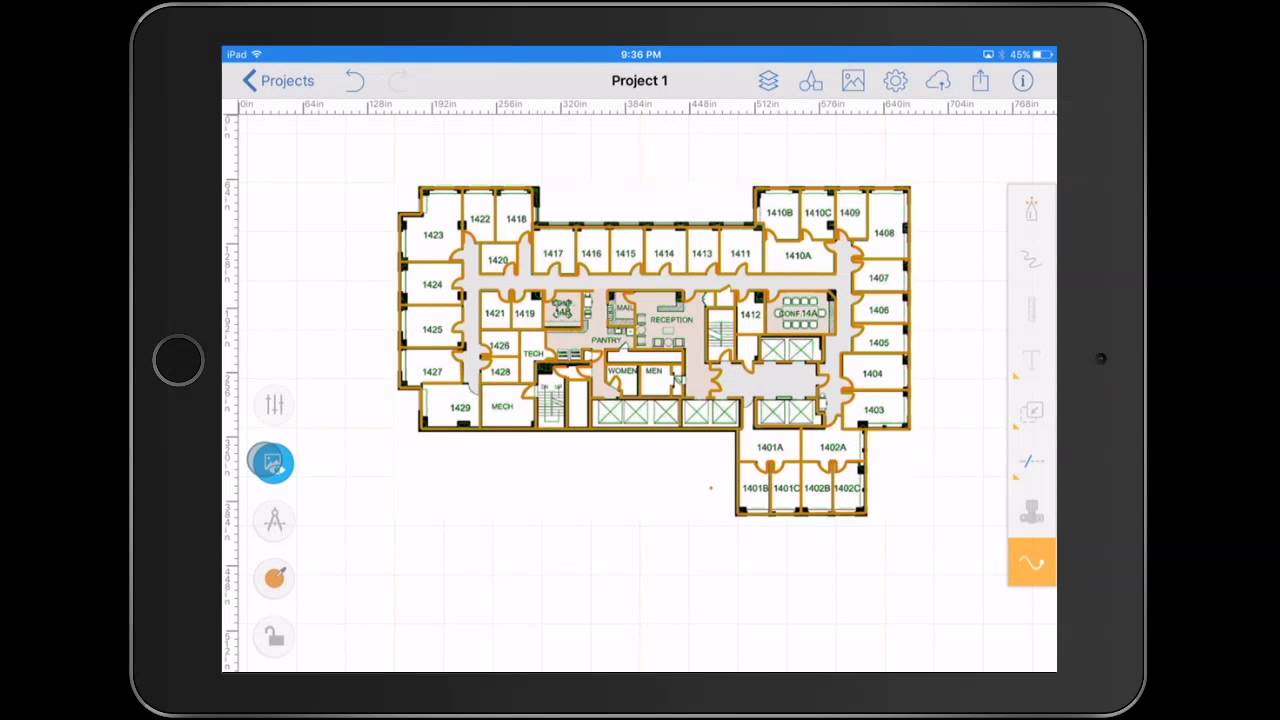The height and width of the screenshot is (720, 1280).
Task: Select room 1410B on floor plan
Action: pos(779,213)
